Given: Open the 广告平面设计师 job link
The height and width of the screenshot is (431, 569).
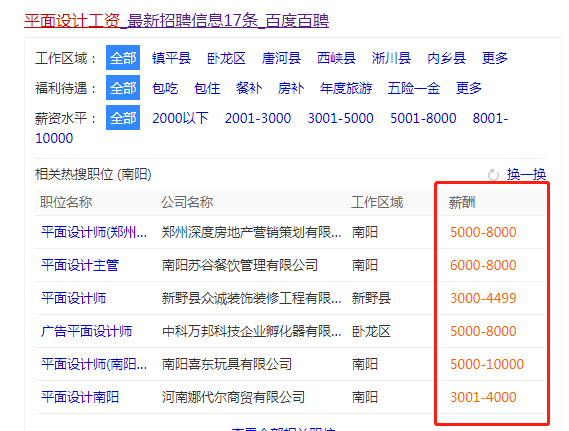Looking at the screenshot, I should pos(86,331).
